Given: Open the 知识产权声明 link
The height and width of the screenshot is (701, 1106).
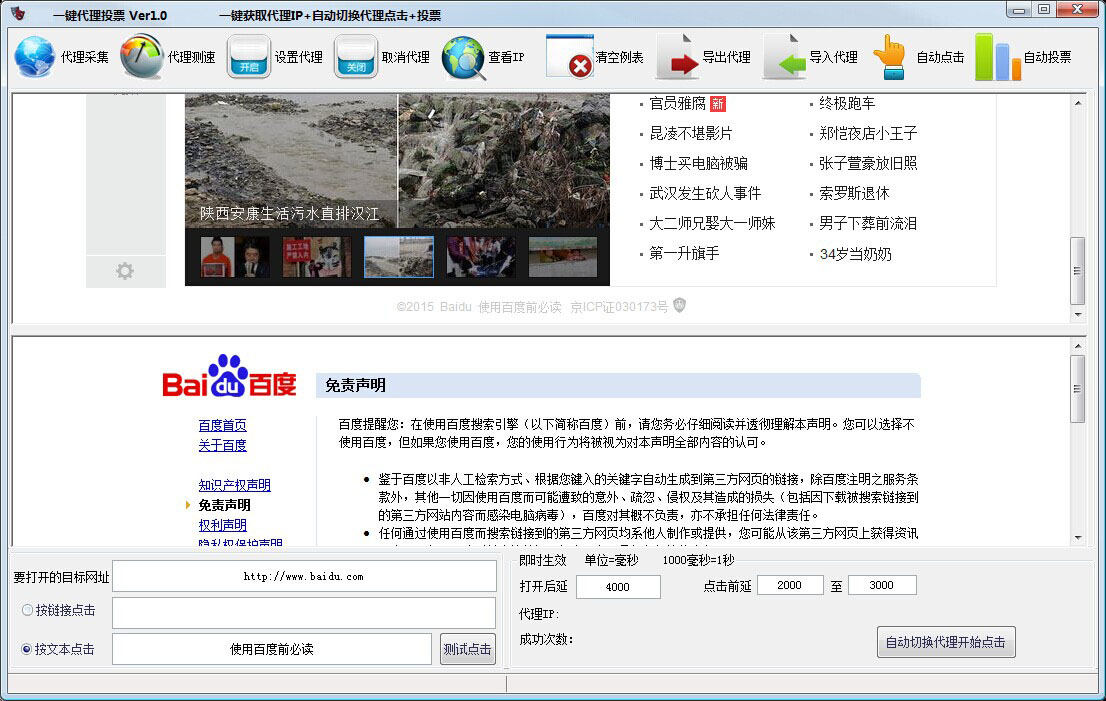Looking at the screenshot, I should click(234, 485).
